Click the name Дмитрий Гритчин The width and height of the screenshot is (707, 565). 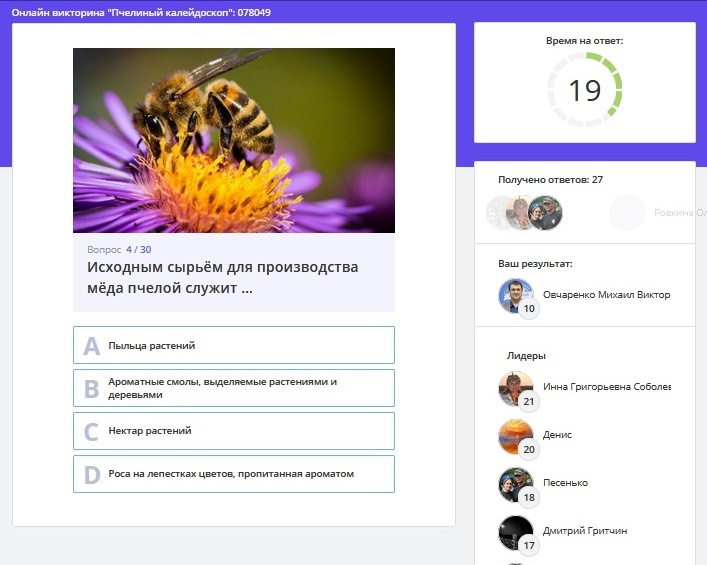[585, 531]
